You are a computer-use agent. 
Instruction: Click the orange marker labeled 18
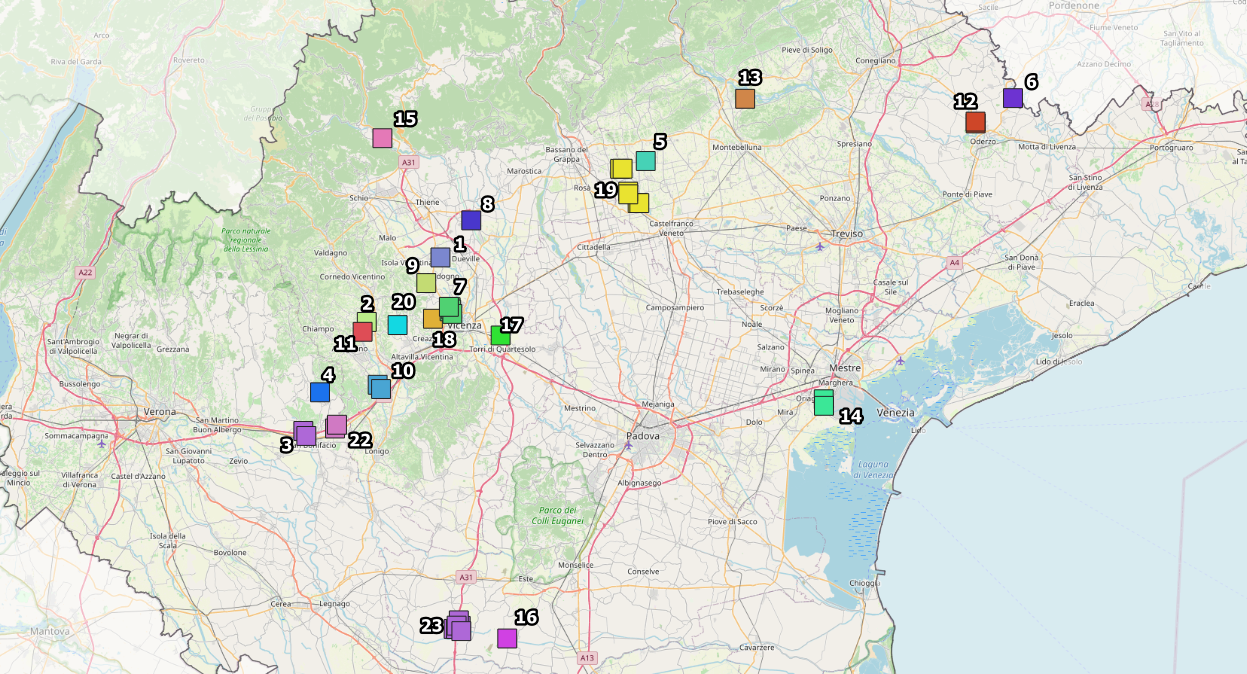point(432,319)
